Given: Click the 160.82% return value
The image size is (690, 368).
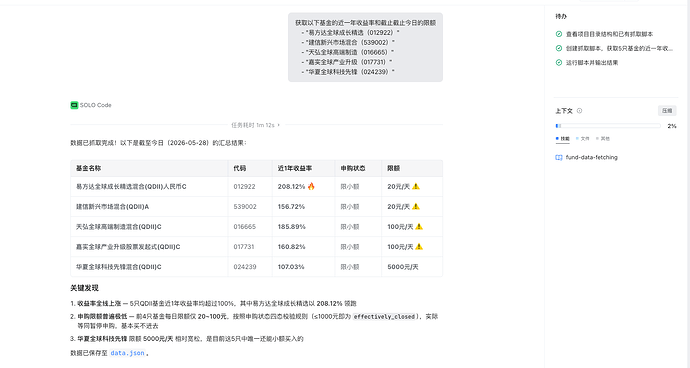Looking at the screenshot, I should pos(291,247).
